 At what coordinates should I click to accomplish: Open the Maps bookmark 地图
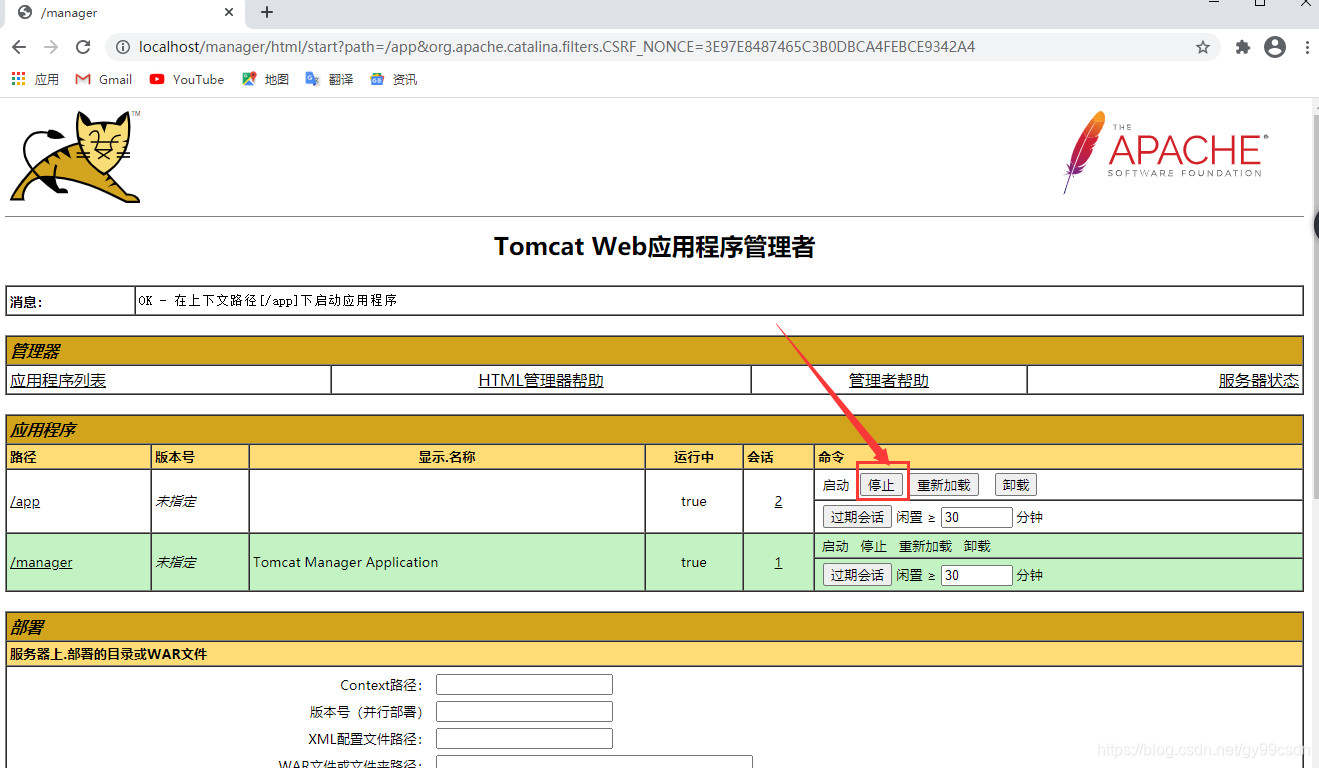click(x=265, y=79)
